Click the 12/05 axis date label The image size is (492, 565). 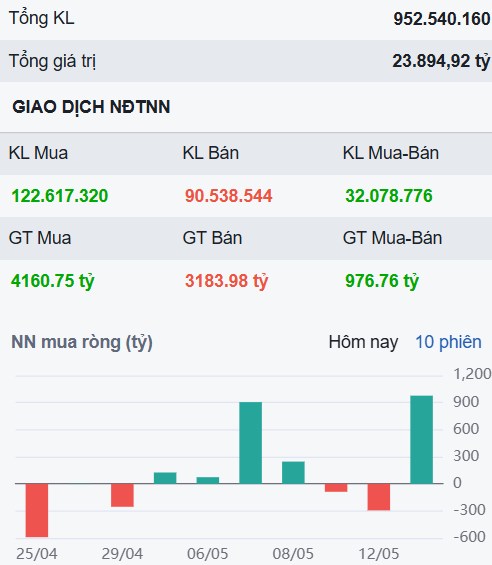tap(379, 554)
